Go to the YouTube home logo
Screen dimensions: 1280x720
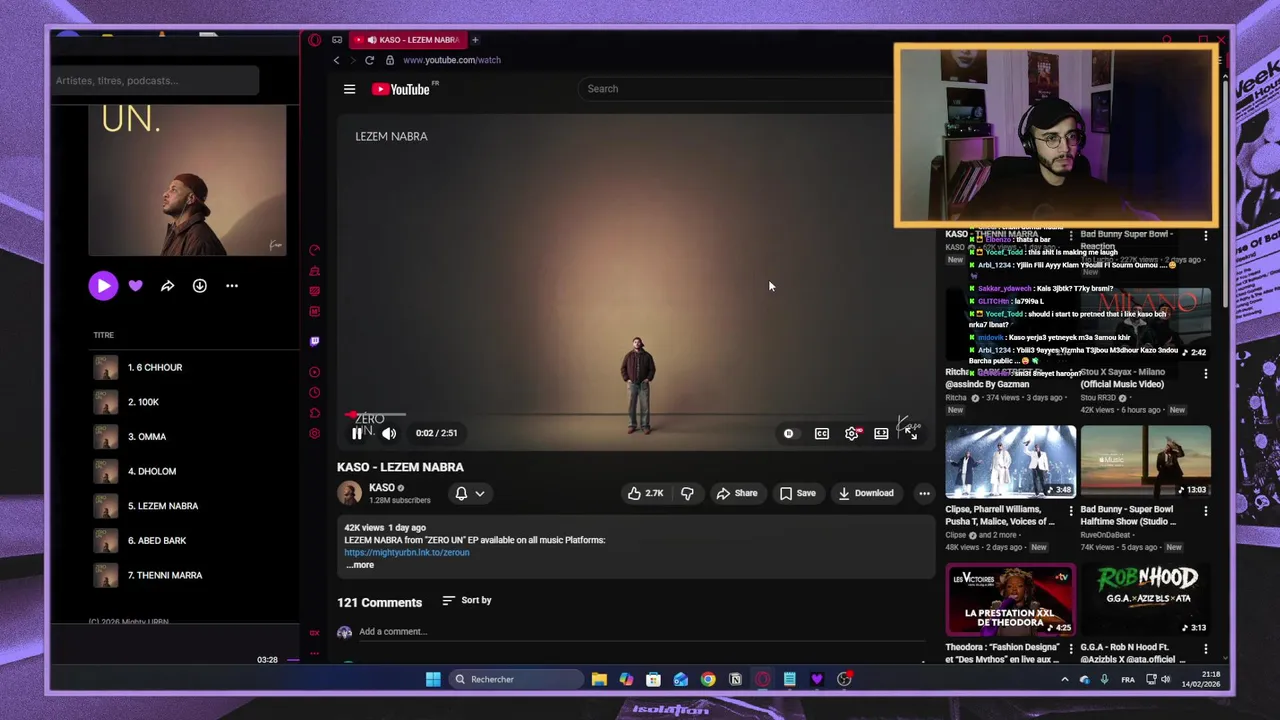[x=403, y=89]
